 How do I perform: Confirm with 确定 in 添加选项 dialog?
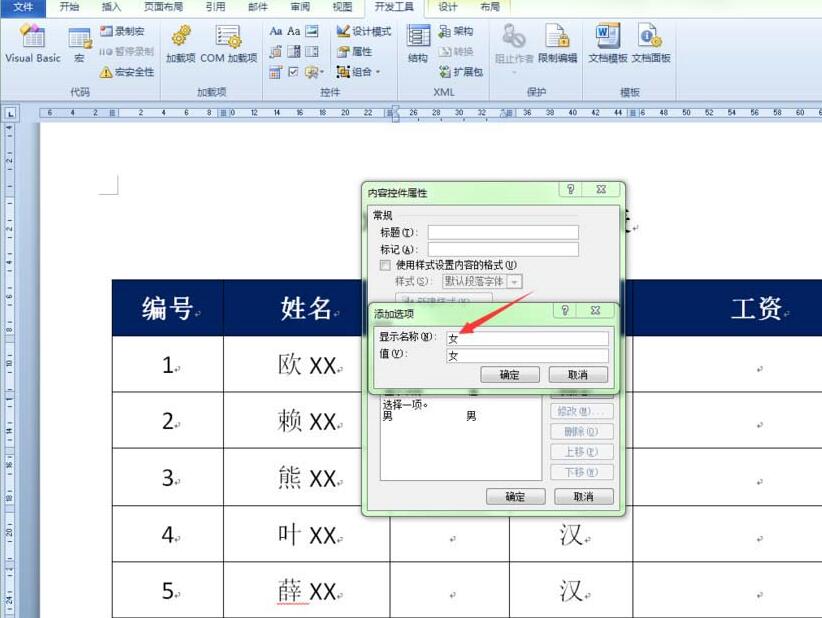tap(510, 374)
